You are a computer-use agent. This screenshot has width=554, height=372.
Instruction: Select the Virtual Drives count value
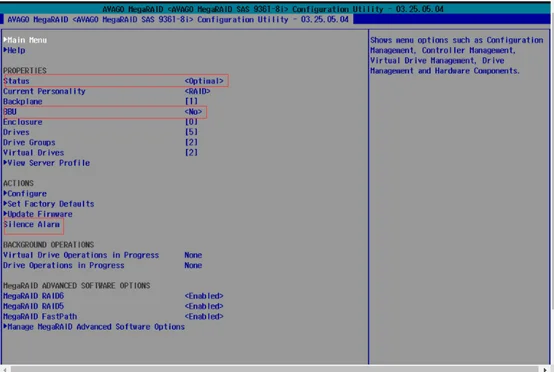coord(191,153)
